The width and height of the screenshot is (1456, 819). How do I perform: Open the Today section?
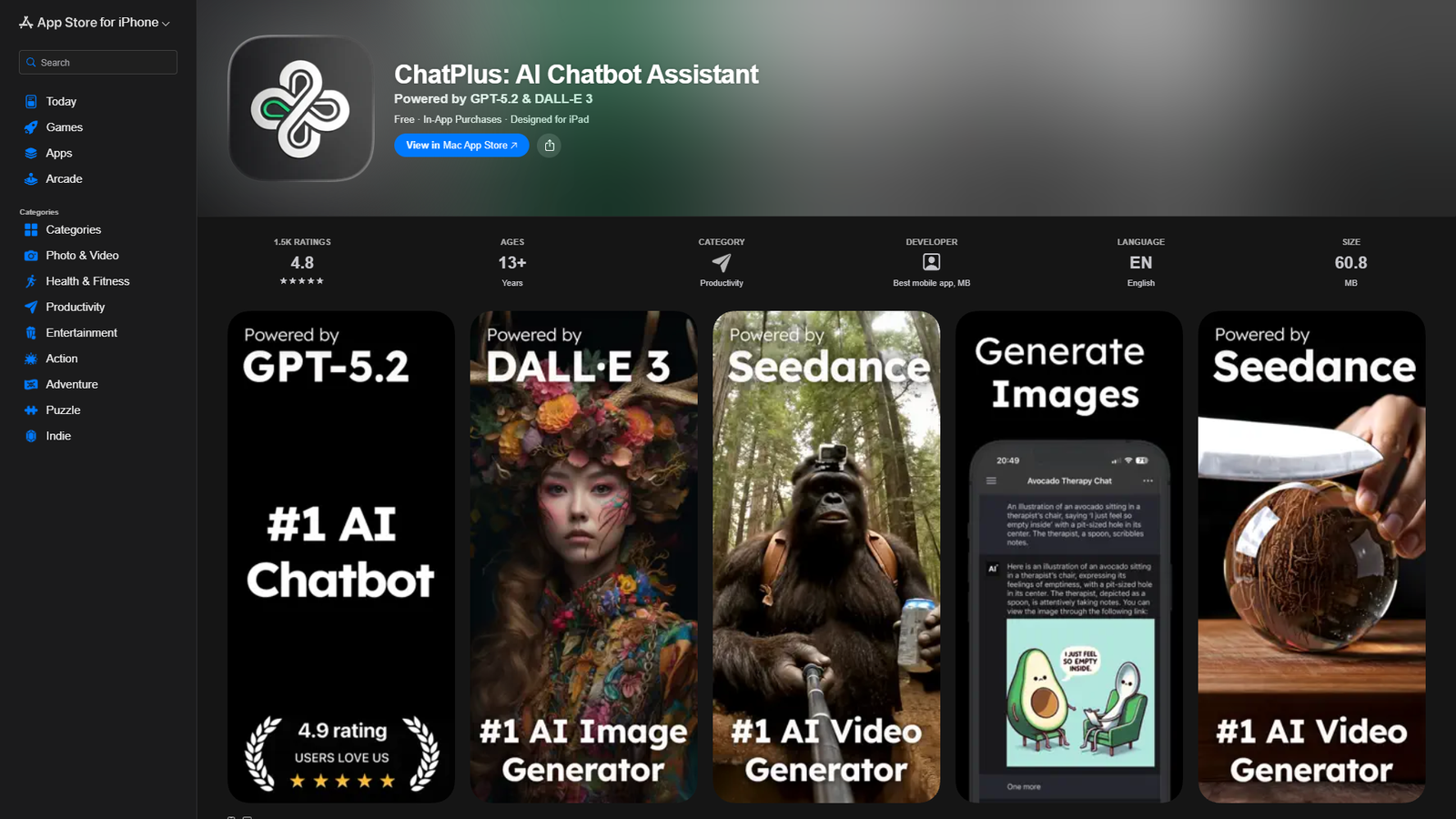(x=61, y=102)
